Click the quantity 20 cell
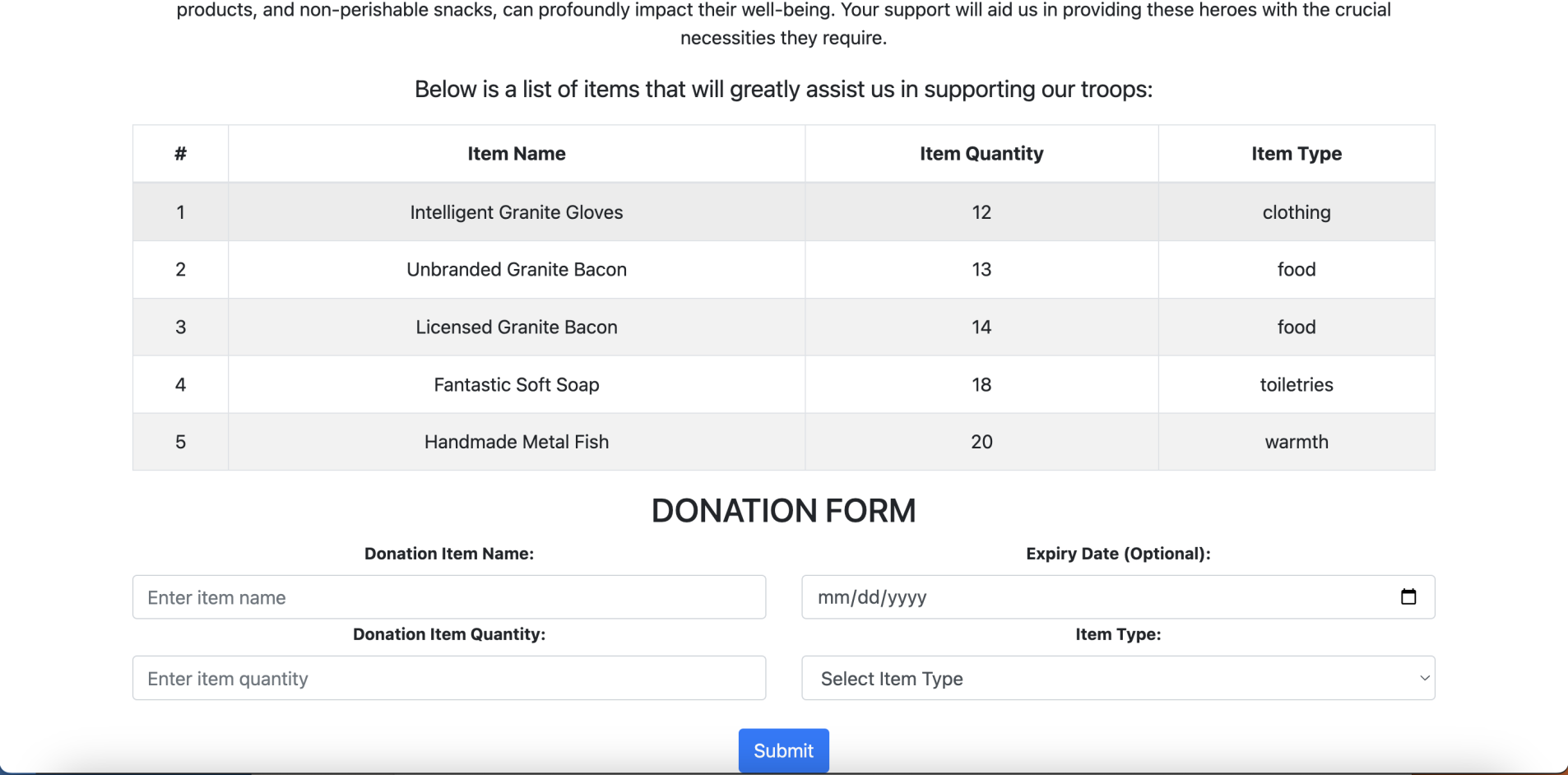This screenshot has height=775, width=1568. pyautogui.click(x=981, y=442)
